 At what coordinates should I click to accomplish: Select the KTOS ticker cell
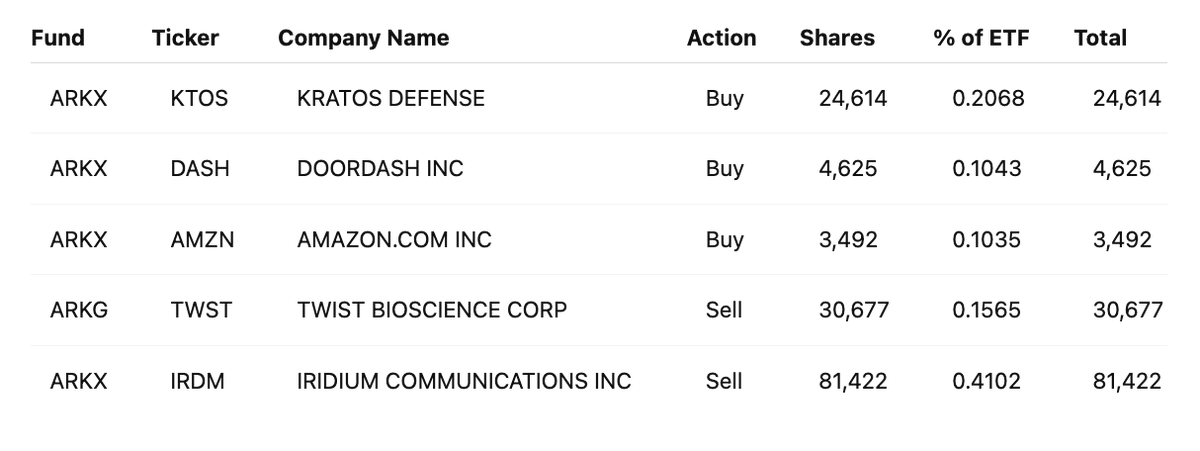(x=199, y=98)
